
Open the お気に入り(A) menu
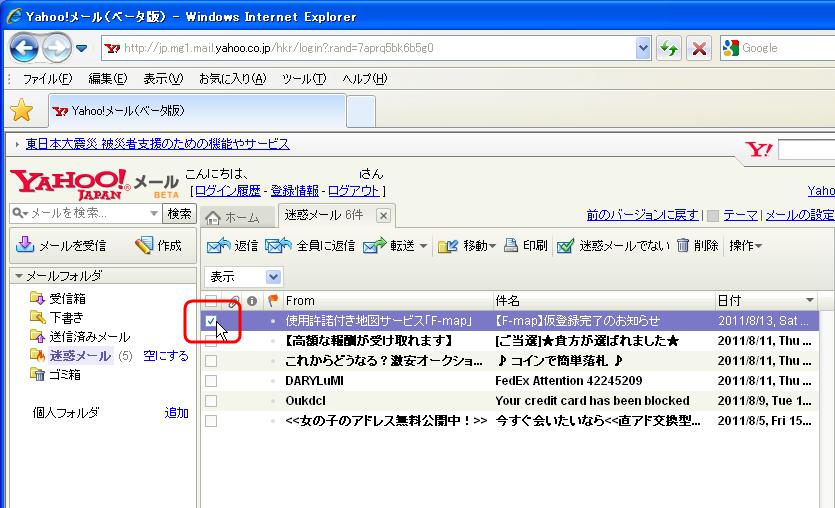(x=232, y=79)
